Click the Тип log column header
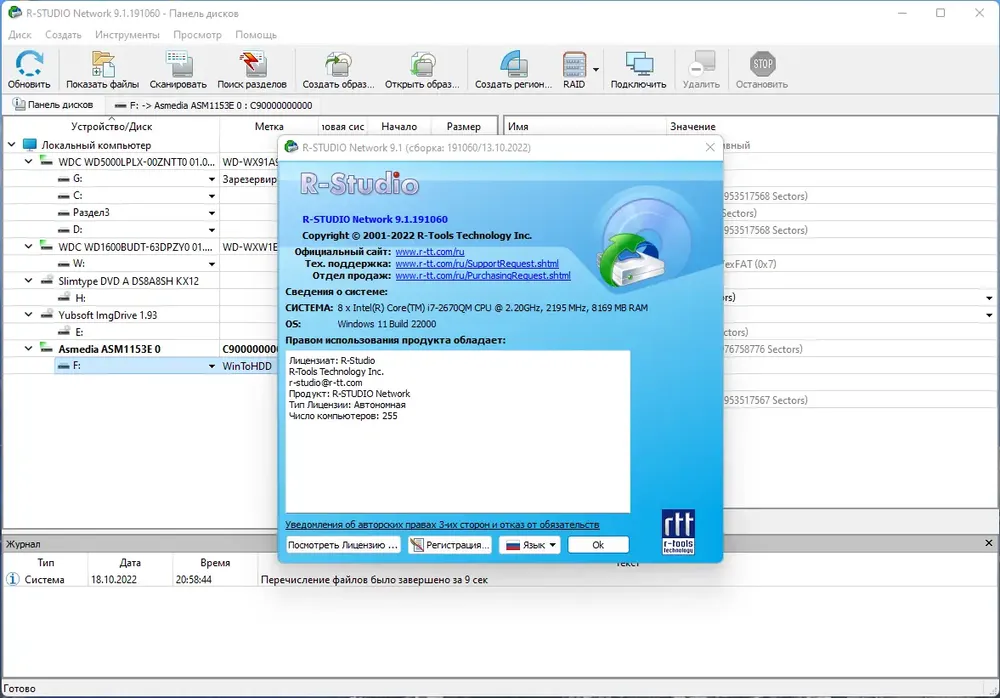 pyautogui.click(x=45, y=563)
